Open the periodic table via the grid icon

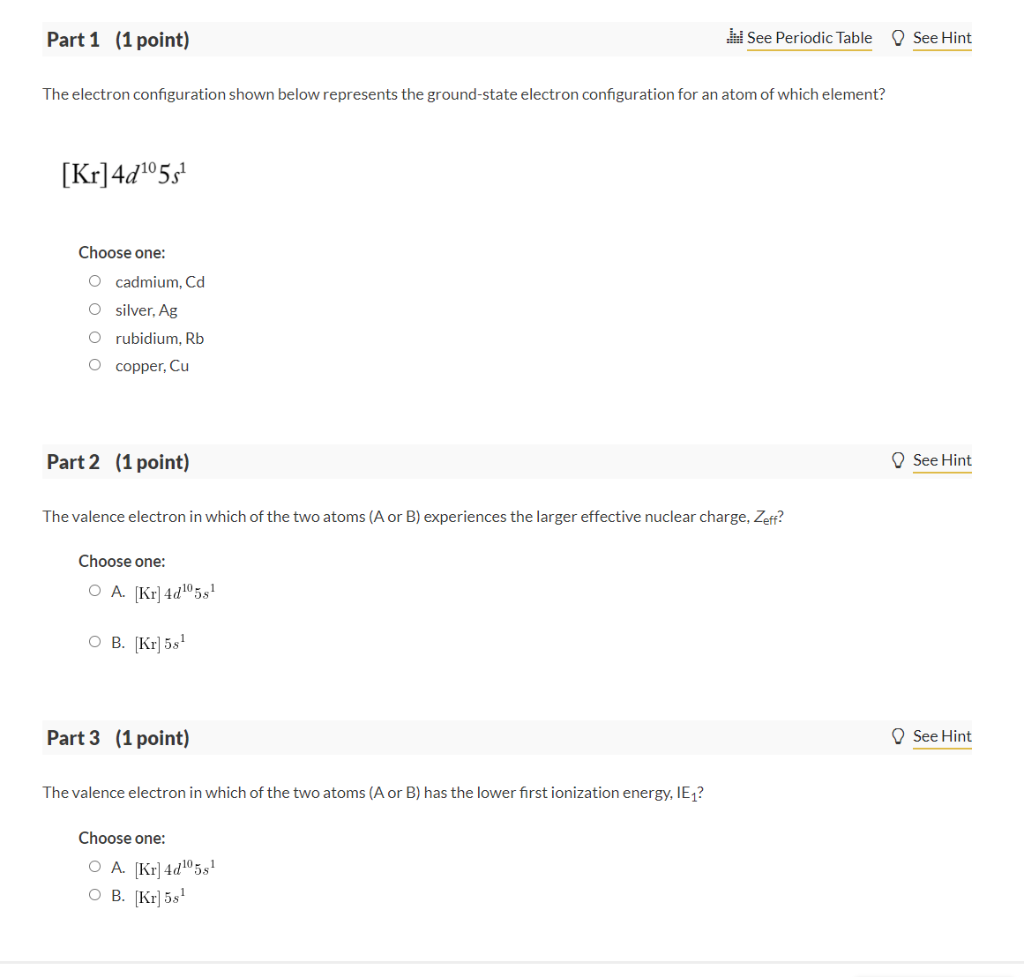point(733,37)
